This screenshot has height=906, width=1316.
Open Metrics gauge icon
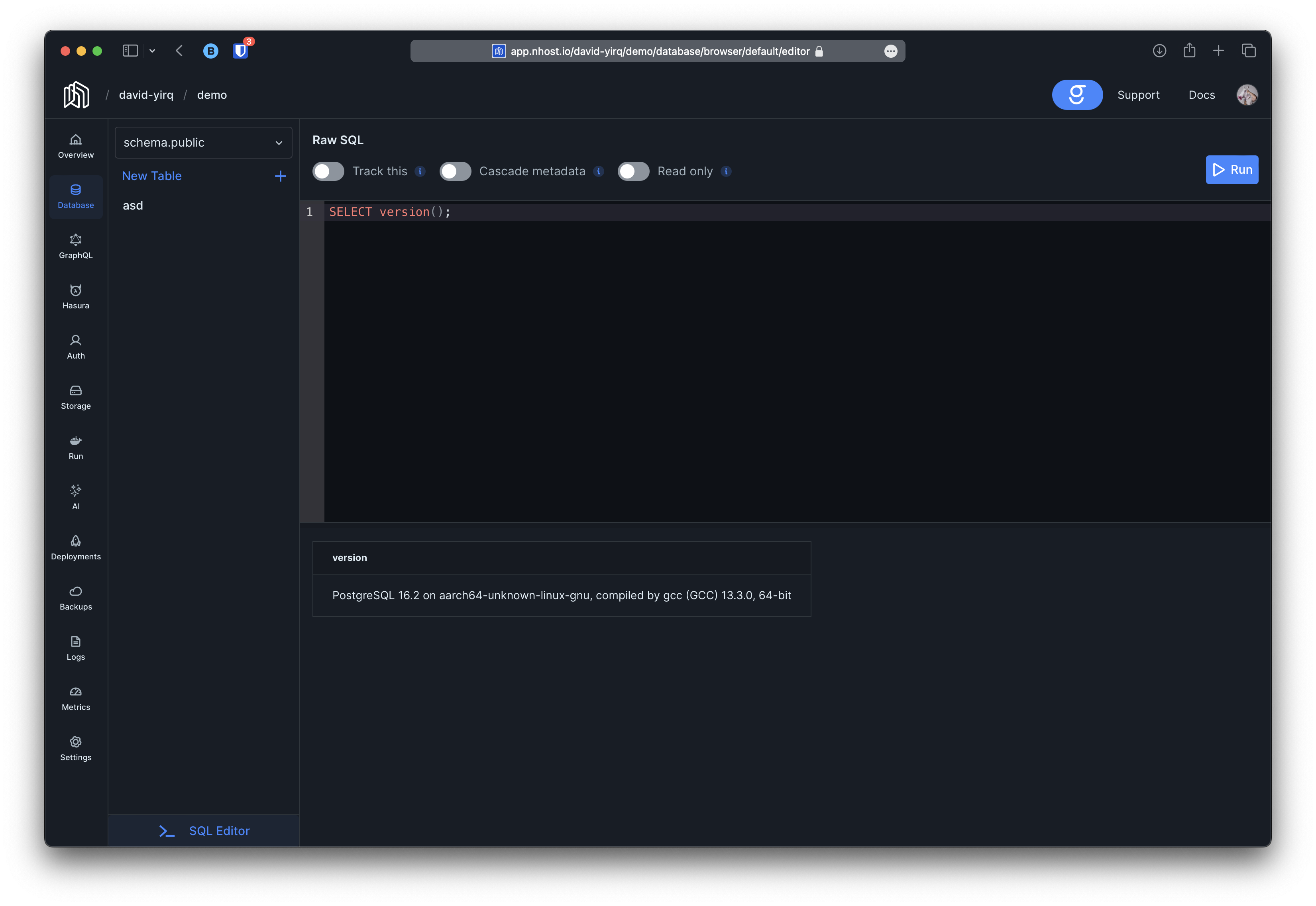coord(75,698)
